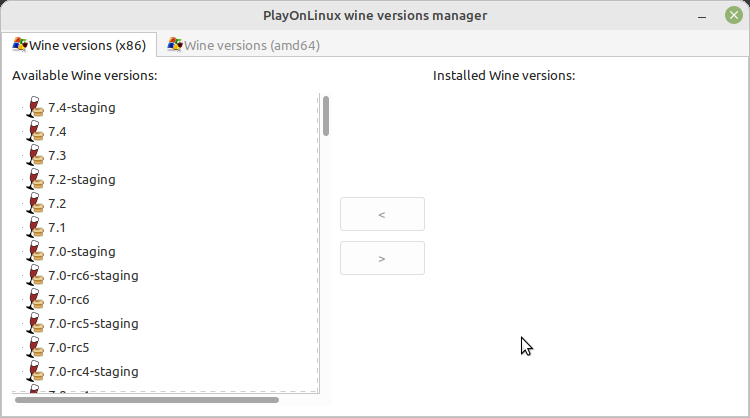Viewport: 750px width, 418px height.
Task: Click the wine icon next to 7.0-rc5
Action: (x=35, y=347)
